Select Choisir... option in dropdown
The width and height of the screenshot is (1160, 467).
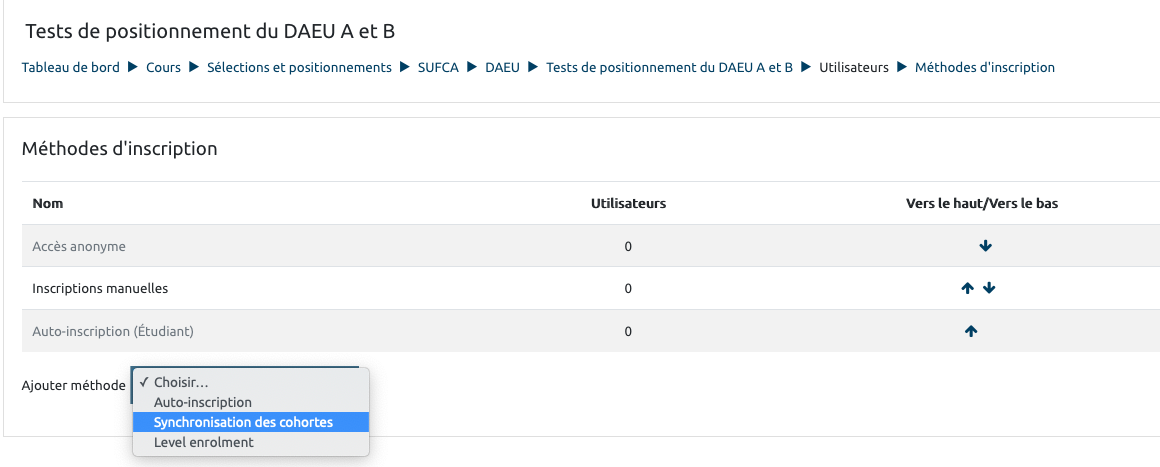(181, 382)
